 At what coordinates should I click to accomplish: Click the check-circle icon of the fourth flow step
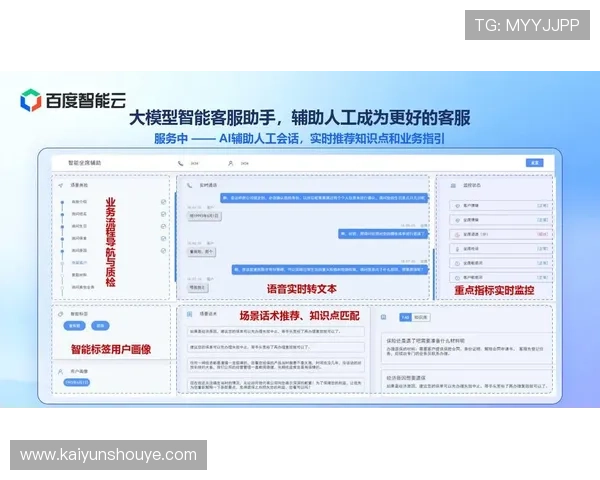(163, 238)
